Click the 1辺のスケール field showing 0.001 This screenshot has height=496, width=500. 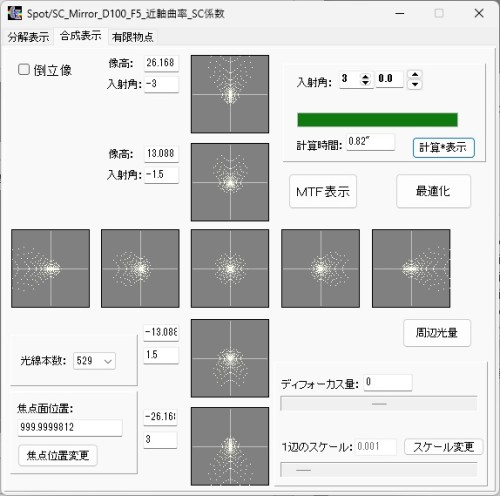(x=376, y=447)
